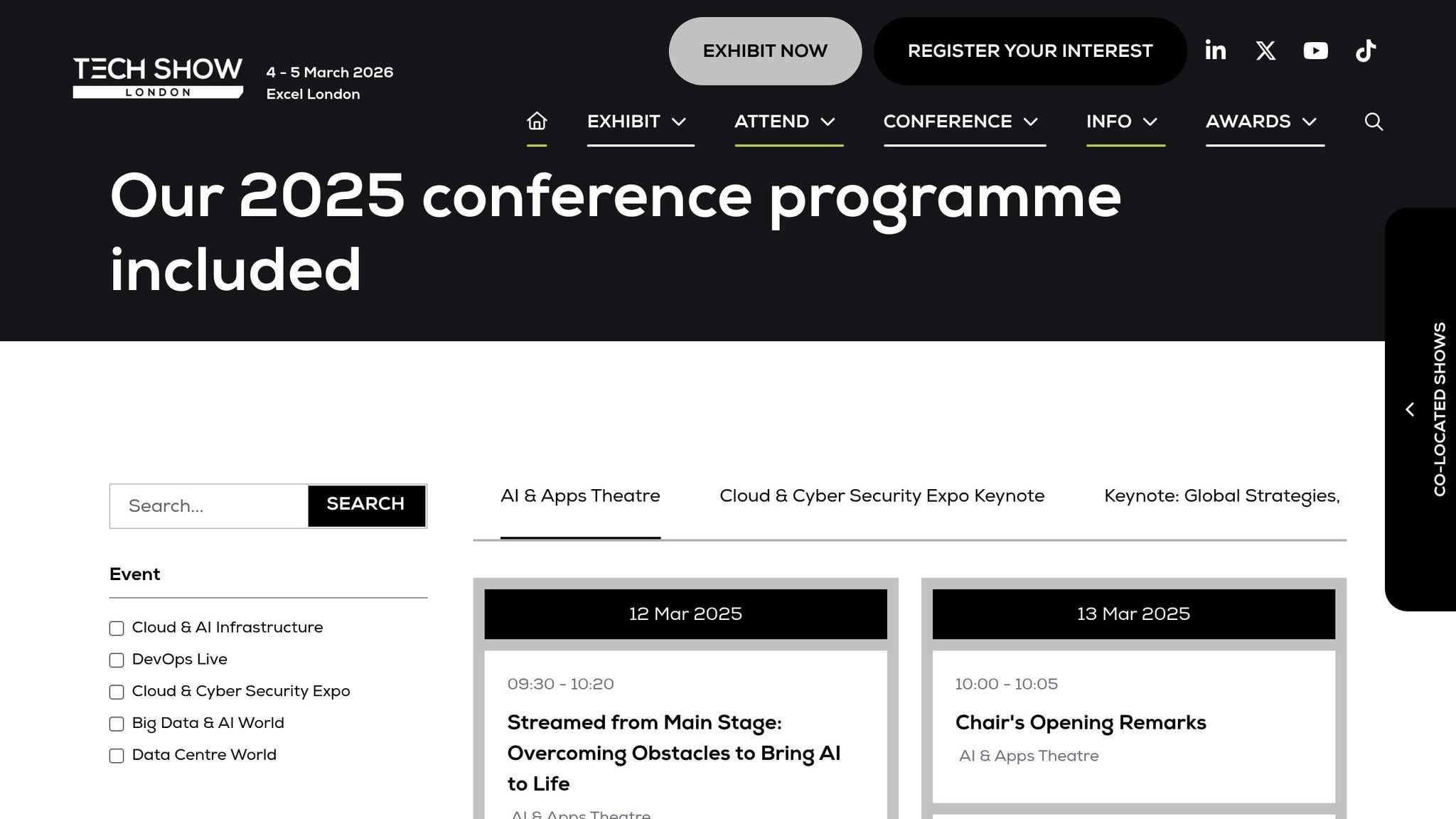
Task: Visit the YouTube channel
Action: pos(1315,50)
